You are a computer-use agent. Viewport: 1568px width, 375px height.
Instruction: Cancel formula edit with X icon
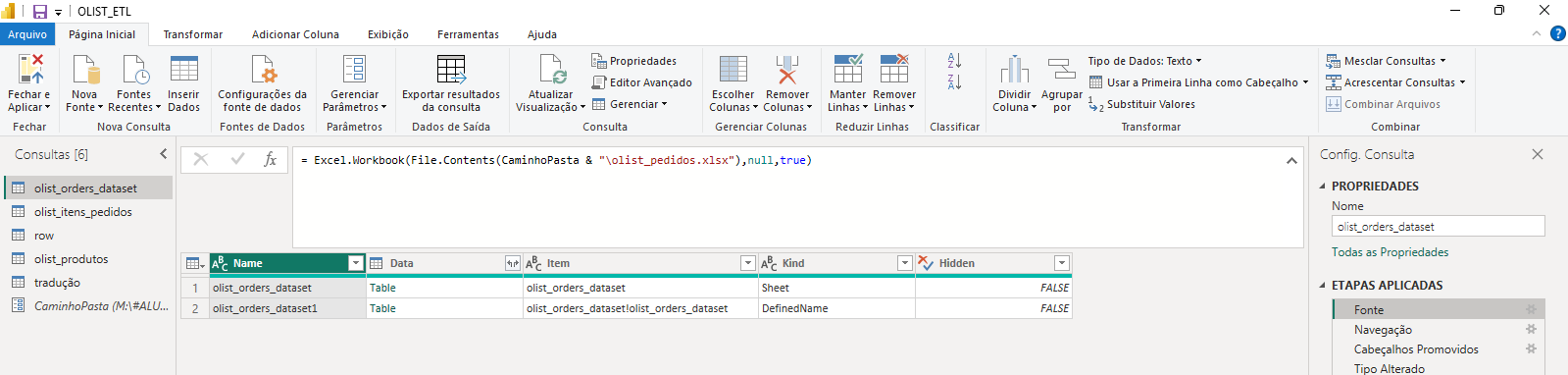click(x=200, y=159)
